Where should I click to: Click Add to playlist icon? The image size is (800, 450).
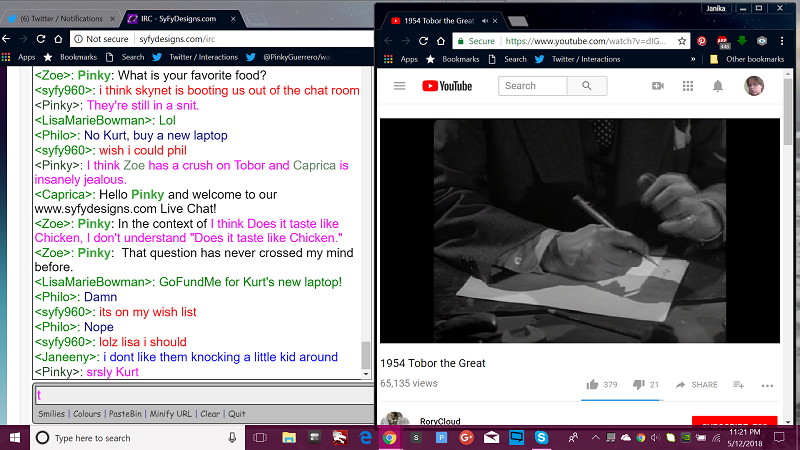click(x=738, y=385)
